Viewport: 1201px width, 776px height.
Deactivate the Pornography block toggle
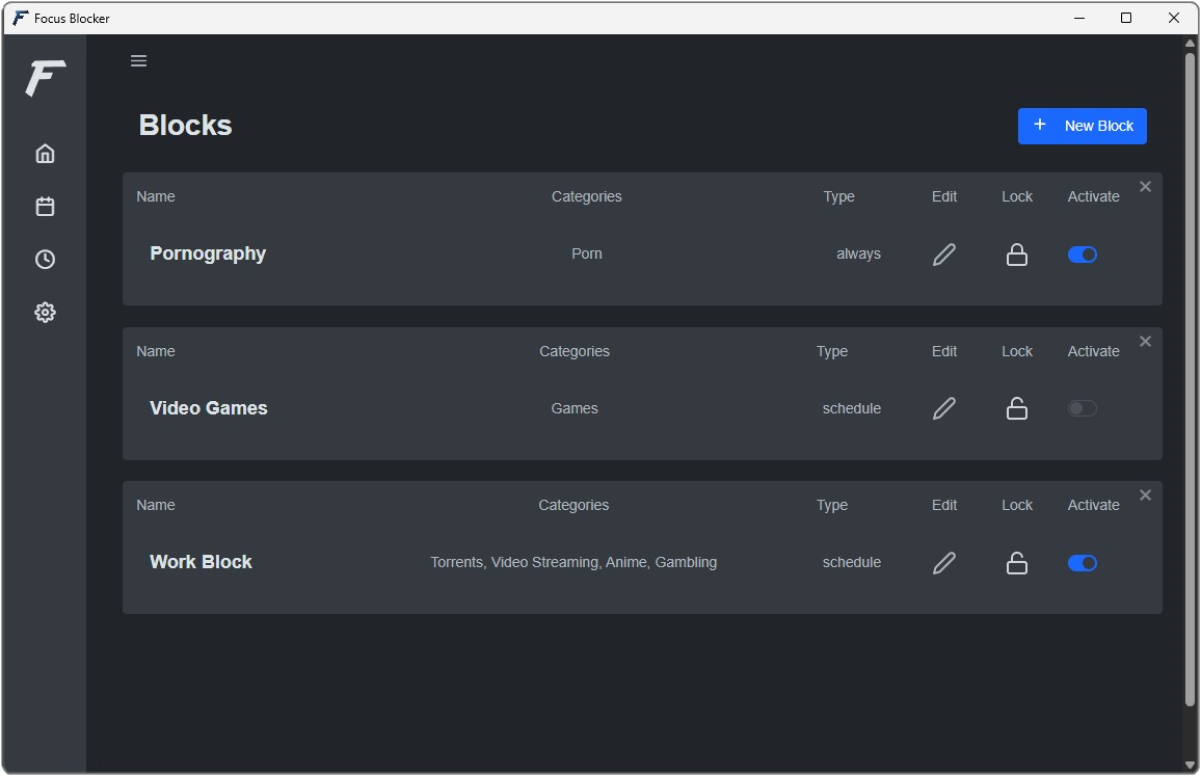pyautogui.click(x=1082, y=255)
